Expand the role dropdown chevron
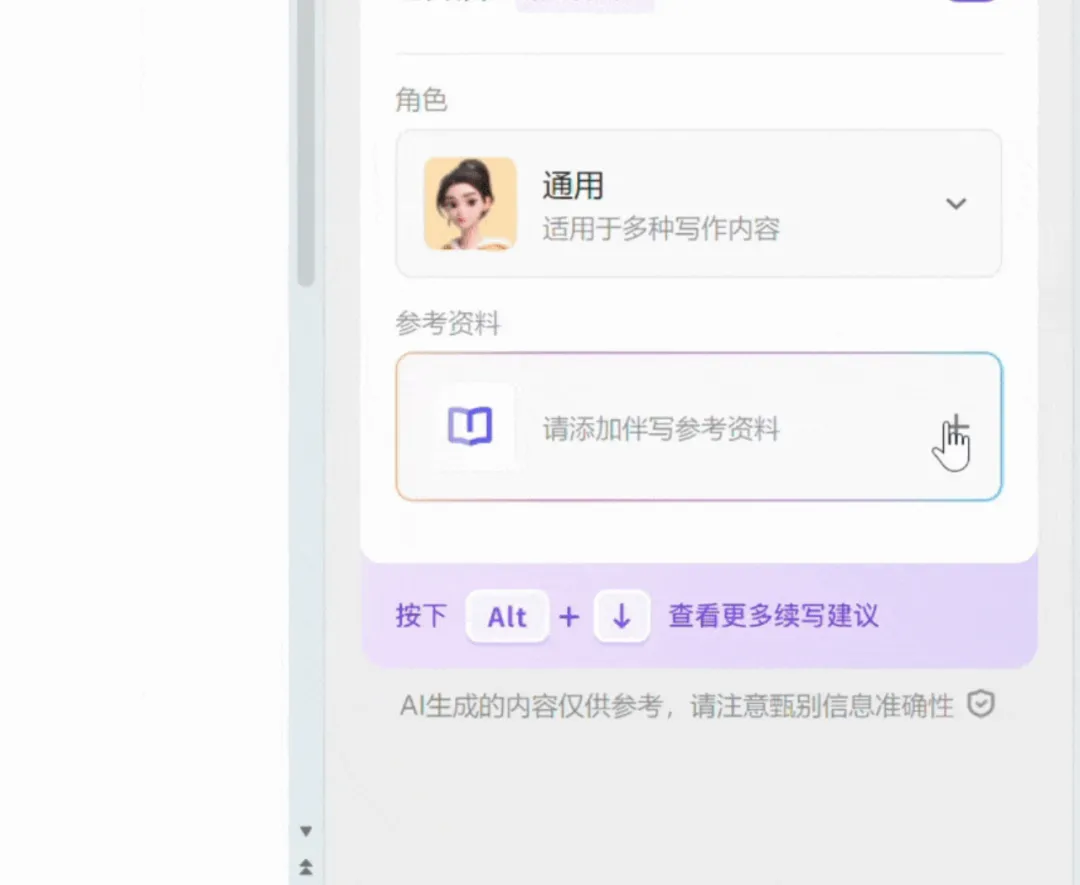1080x885 pixels. (956, 204)
